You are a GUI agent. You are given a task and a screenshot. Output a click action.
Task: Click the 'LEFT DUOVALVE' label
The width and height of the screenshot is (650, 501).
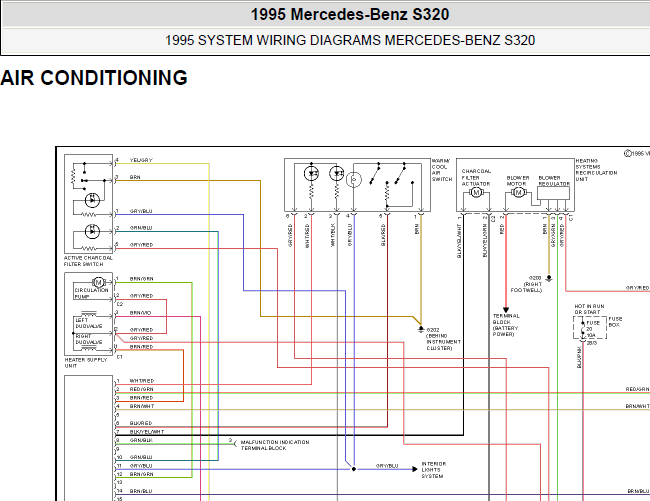tap(88, 323)
